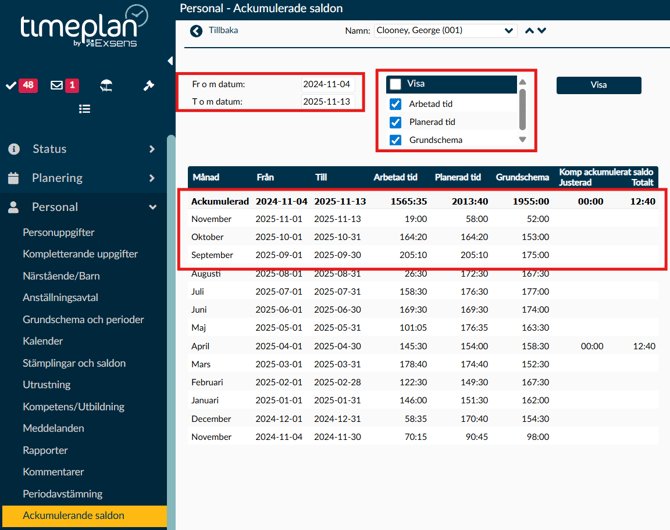Open Stämplingar och saldon in the sidebar
The width and height of the screenshot is (670, 530).
coord(72,363)
